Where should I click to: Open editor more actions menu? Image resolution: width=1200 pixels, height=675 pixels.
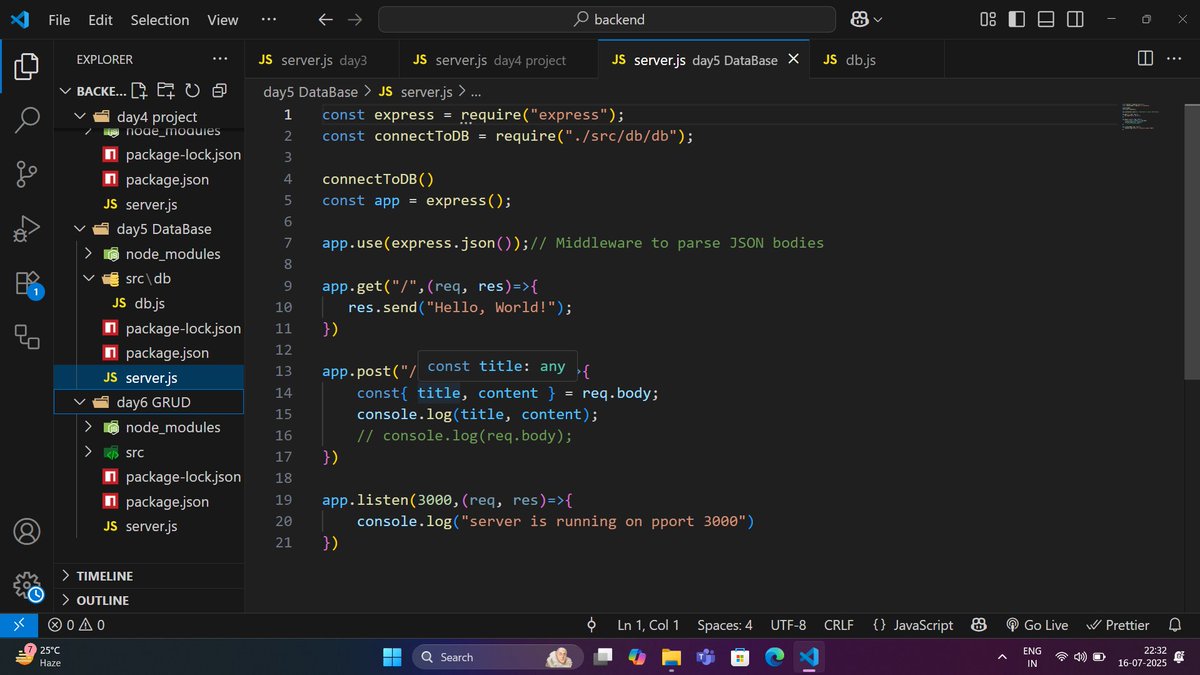pyautogui.click(x=1174, y=59)
